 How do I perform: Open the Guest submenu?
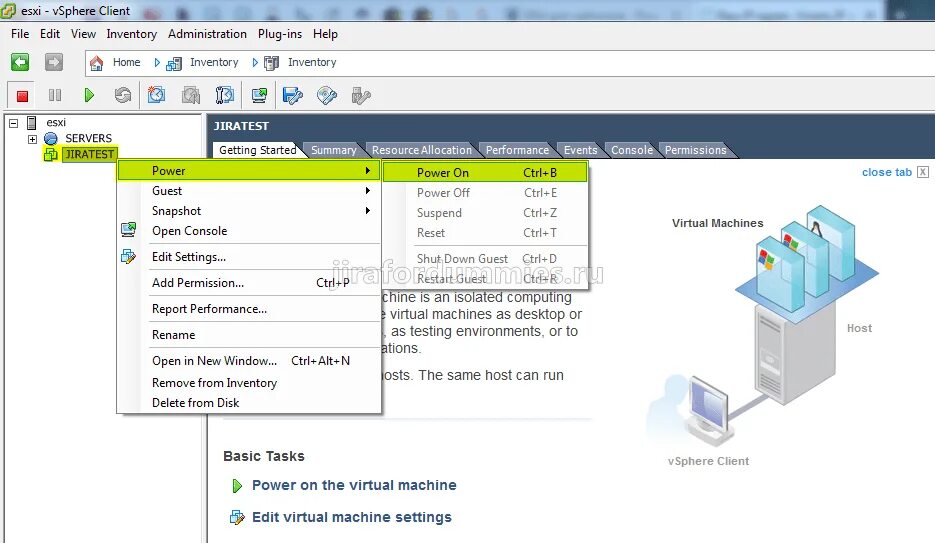tap(249, 191)
